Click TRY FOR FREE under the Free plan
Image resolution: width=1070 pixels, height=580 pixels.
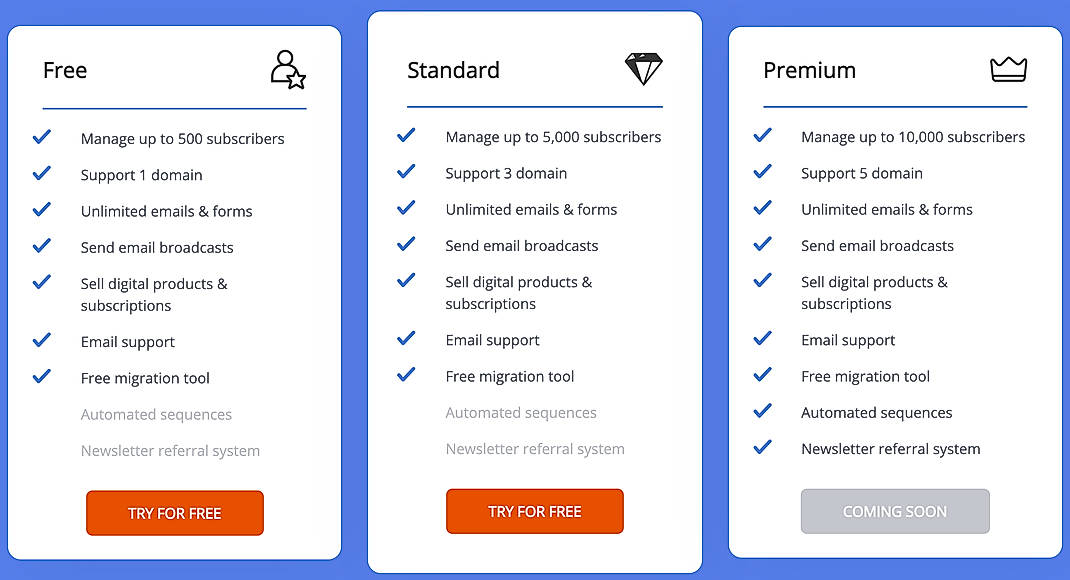174,512
